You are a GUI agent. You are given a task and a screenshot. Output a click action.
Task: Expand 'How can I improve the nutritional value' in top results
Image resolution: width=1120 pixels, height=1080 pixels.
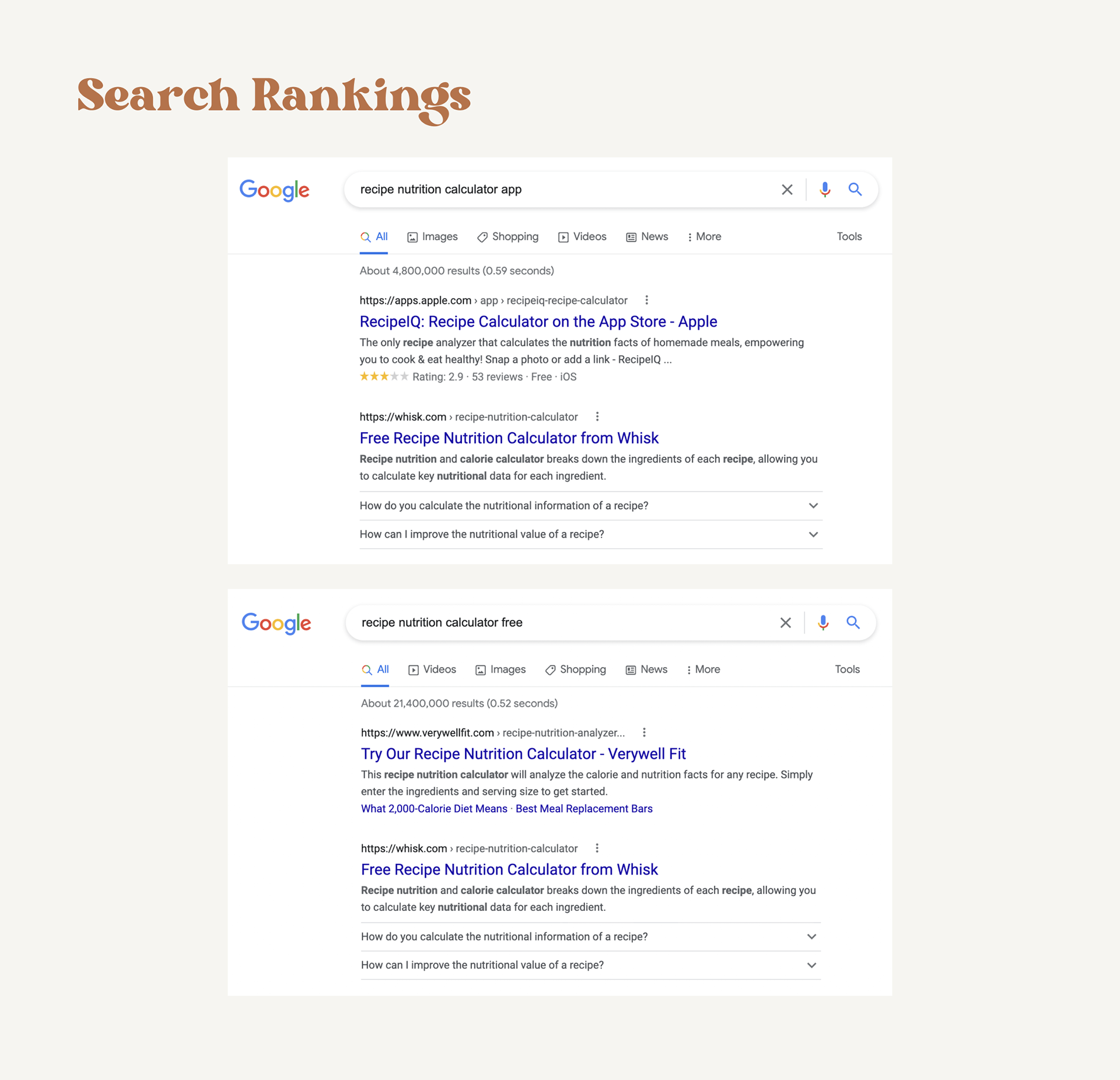[x=591, y=534]
